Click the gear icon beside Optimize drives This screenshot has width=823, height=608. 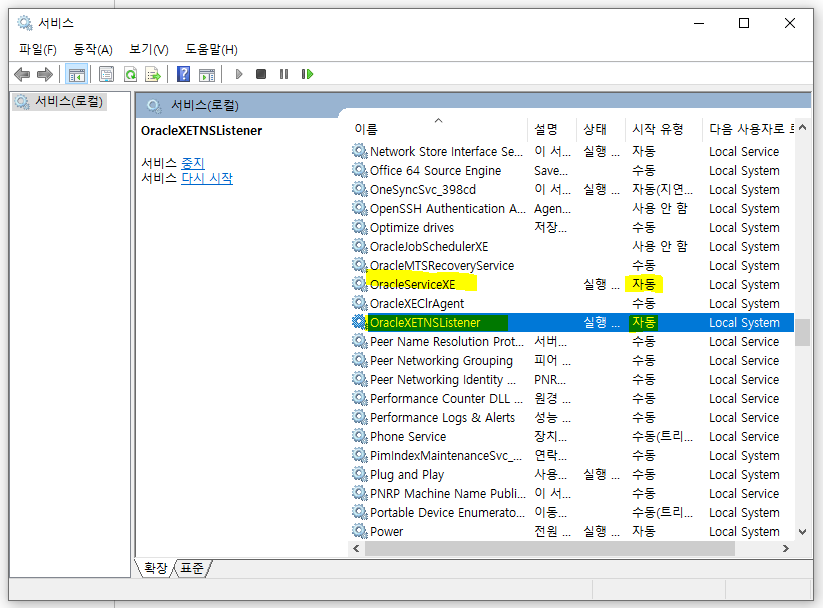click(359, 227)
